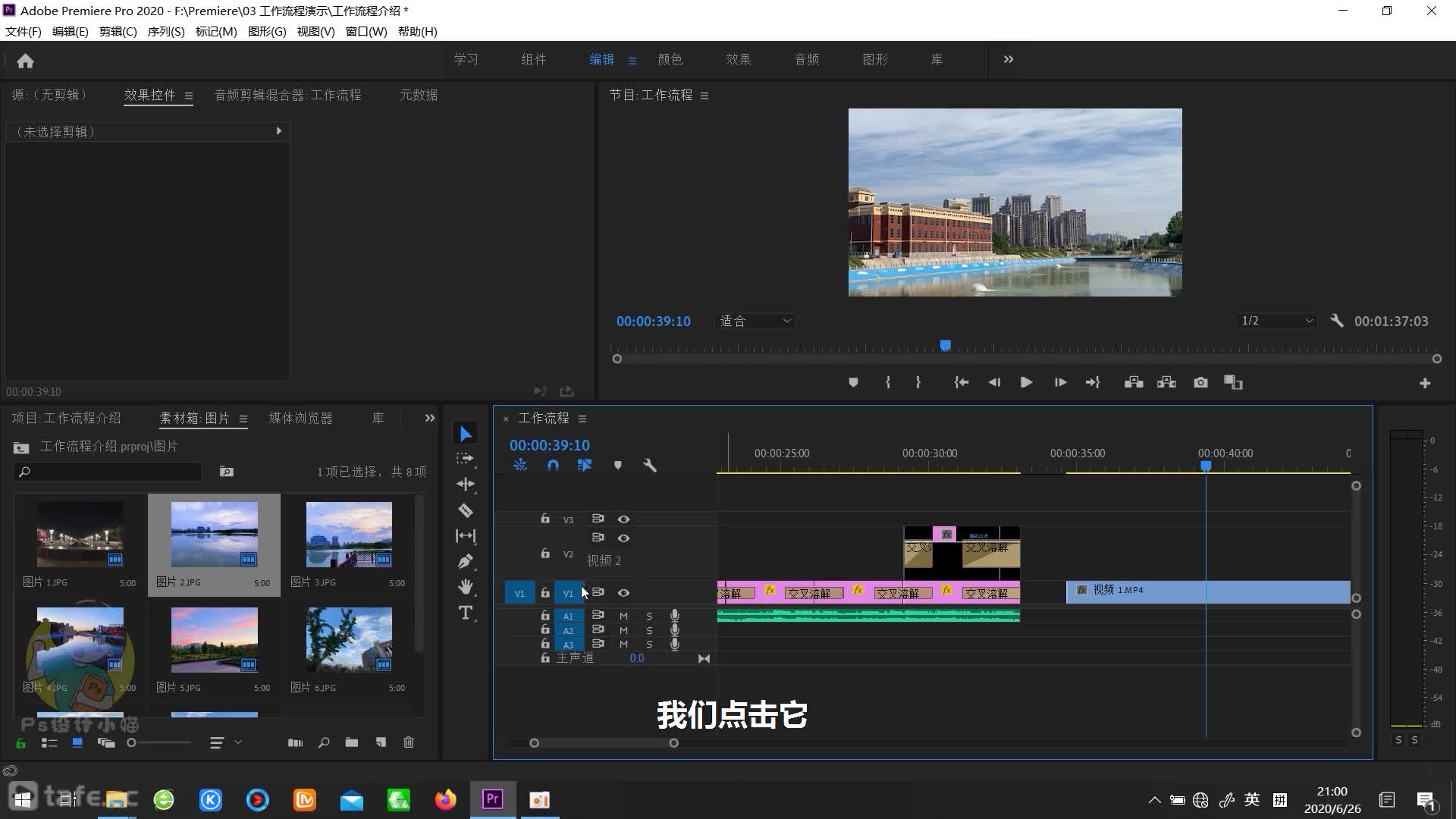This screenshot has height=819, width=1456.
Task: Mute the A1 audio track
Action: click(623, 616)
